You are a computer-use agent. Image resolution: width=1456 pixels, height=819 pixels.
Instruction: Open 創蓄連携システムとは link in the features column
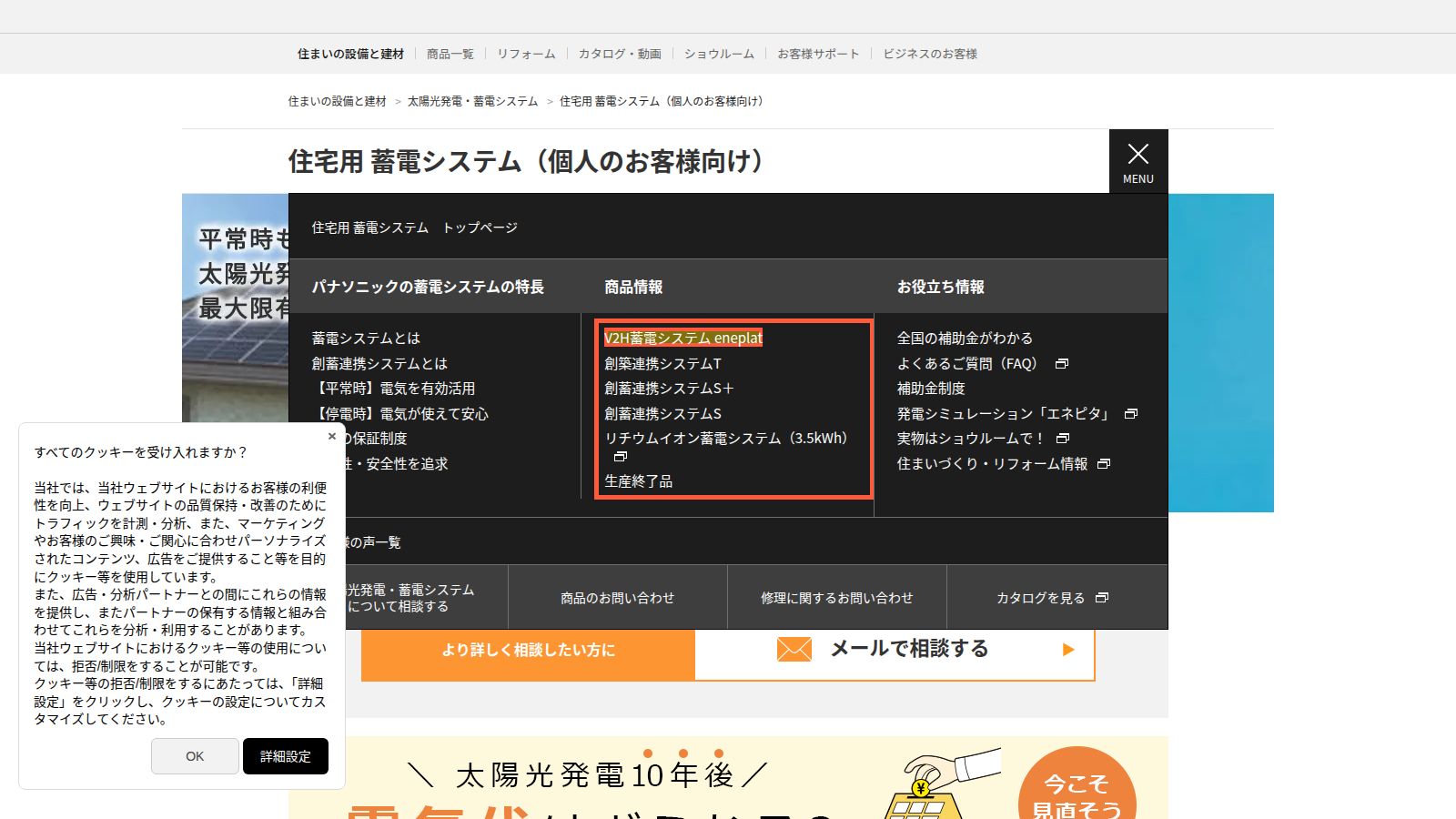pos(379,363)
